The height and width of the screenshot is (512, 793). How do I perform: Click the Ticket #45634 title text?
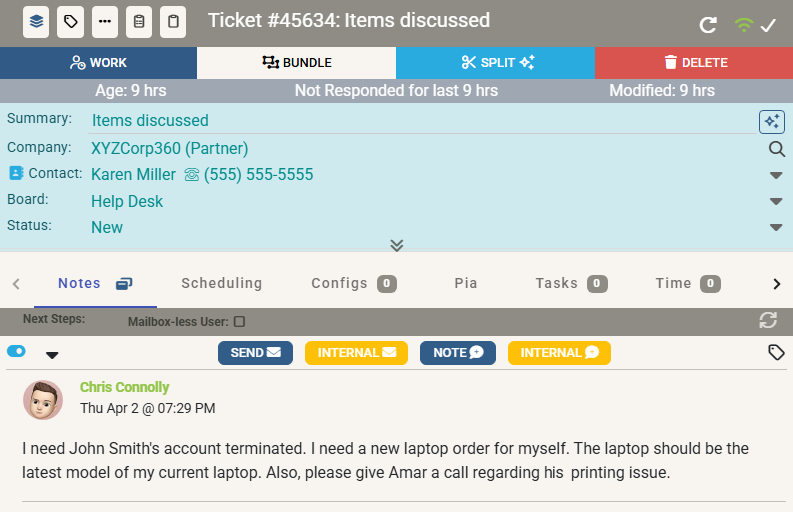point(349,21)
